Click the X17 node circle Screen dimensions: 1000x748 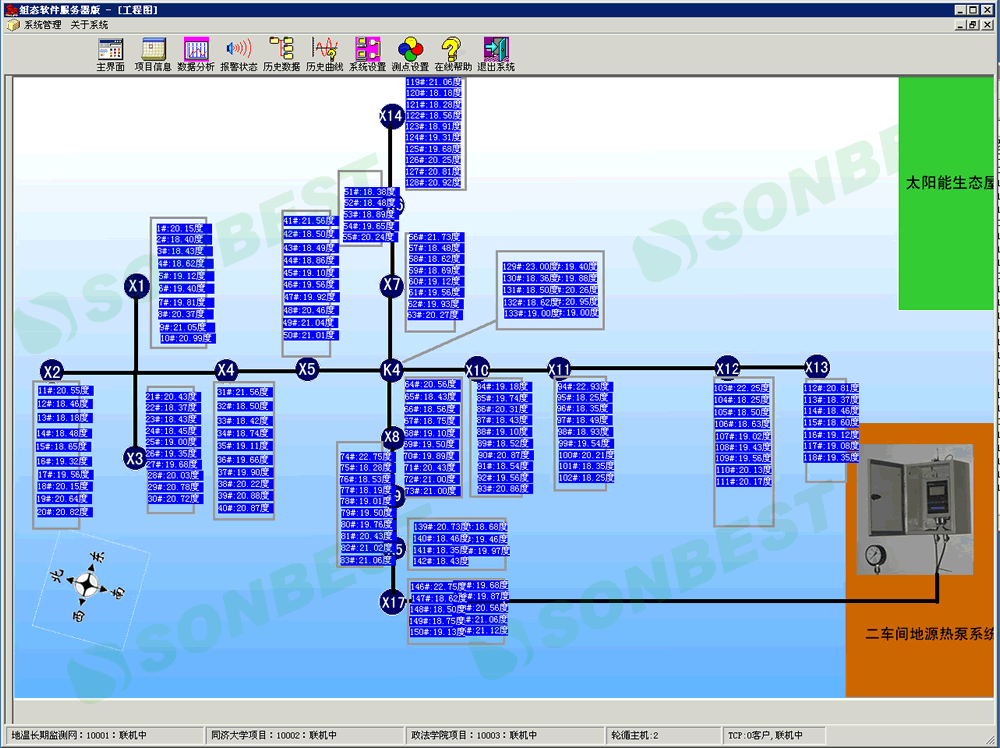pyautogui.click(x=392, y=602)
